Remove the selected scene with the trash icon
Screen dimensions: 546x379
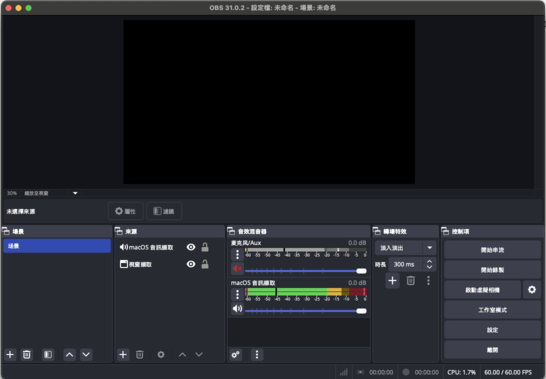[x=26, y=355]
